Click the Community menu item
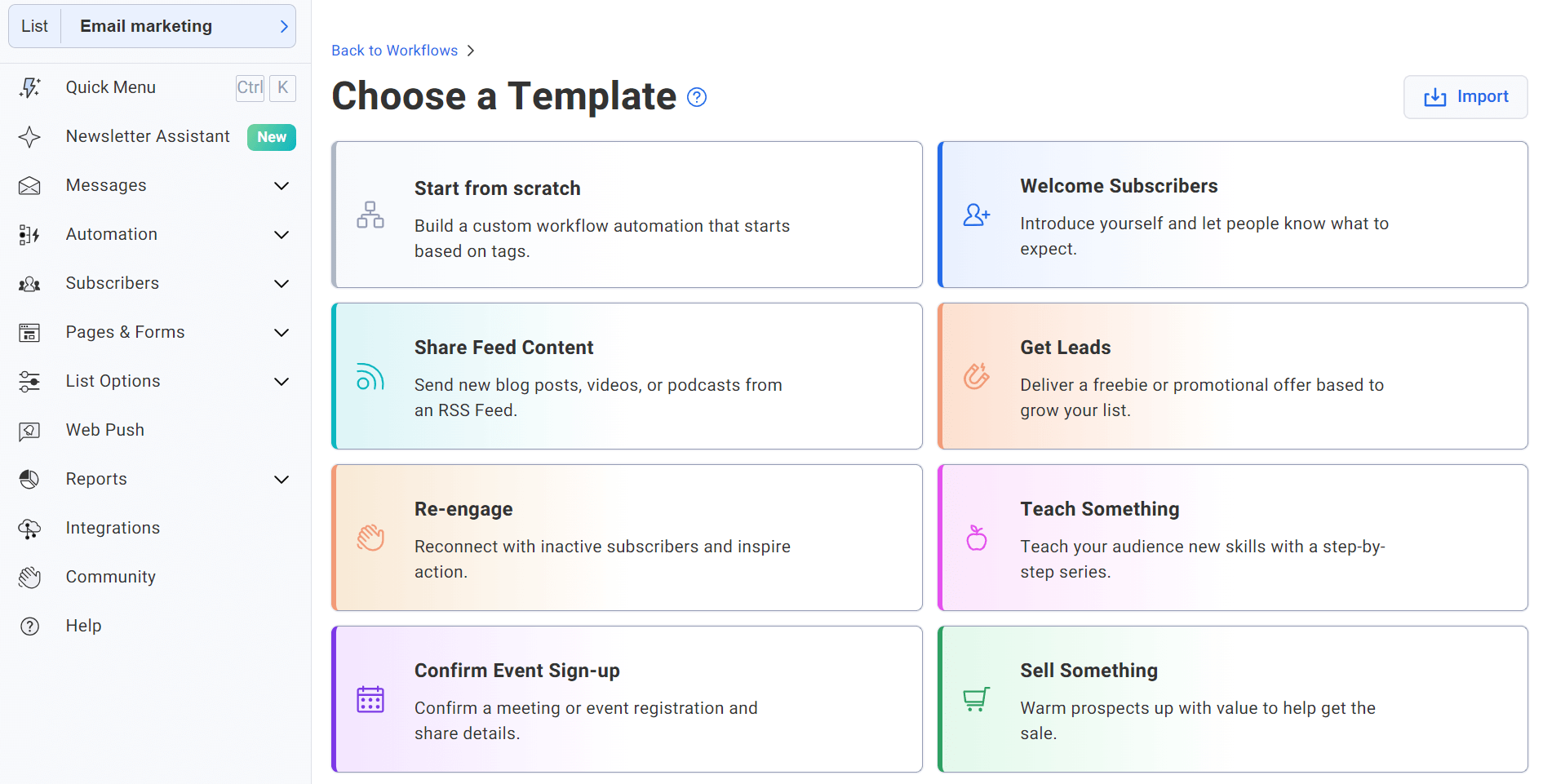This screenshot has width=1543, height=784. click(110, 577)
